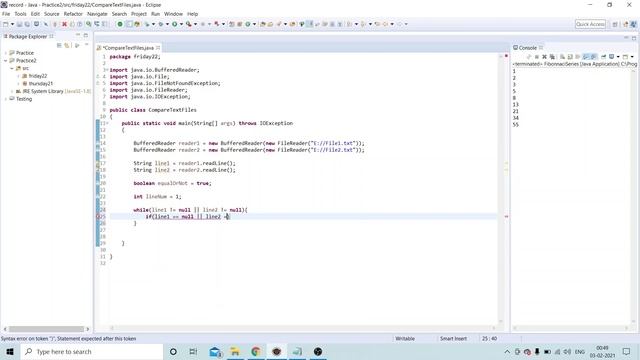
Task: Open the File Explorer taskbar icon
Action: point(235,351)
